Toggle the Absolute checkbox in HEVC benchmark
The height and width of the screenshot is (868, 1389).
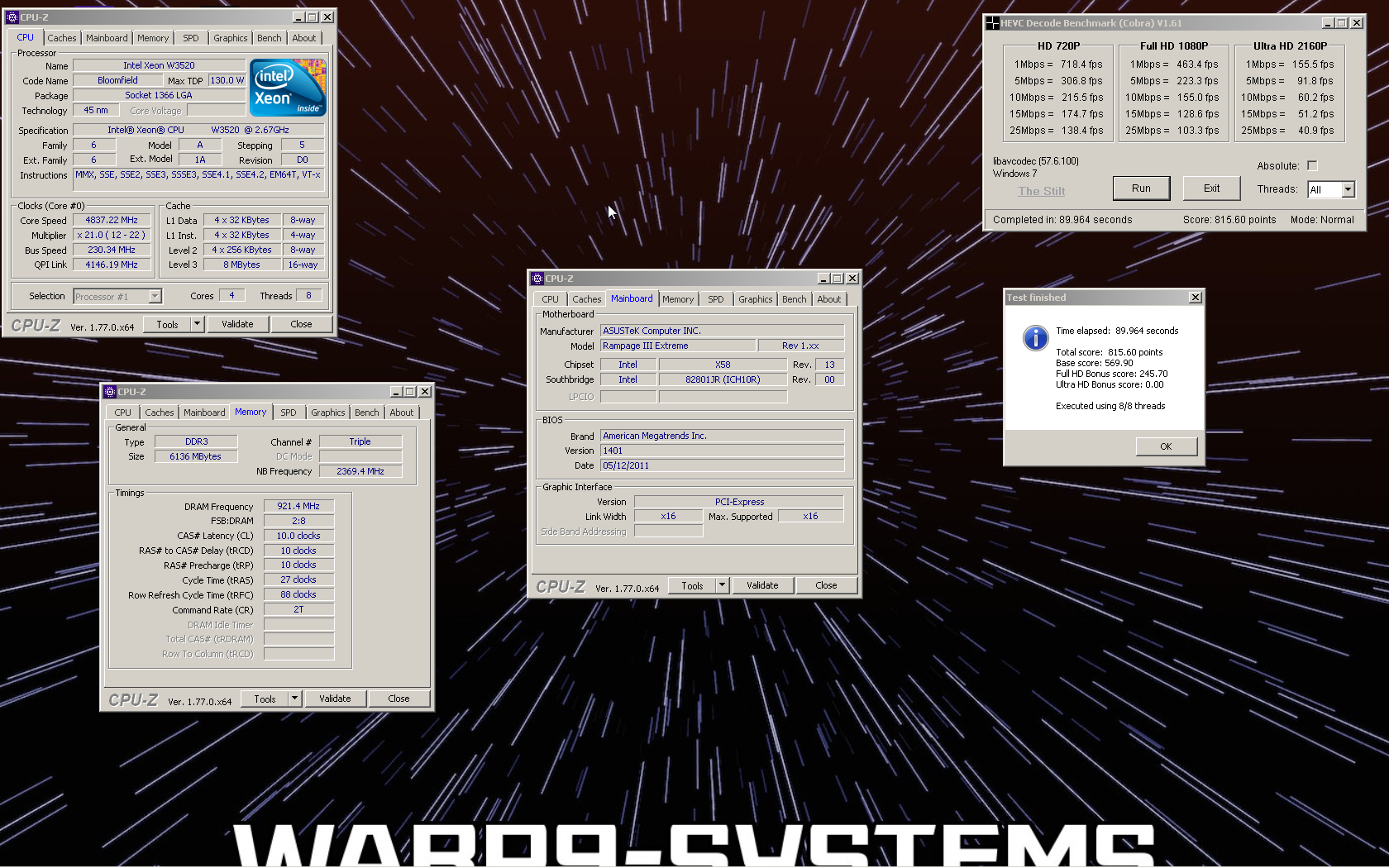point(1312,166)
